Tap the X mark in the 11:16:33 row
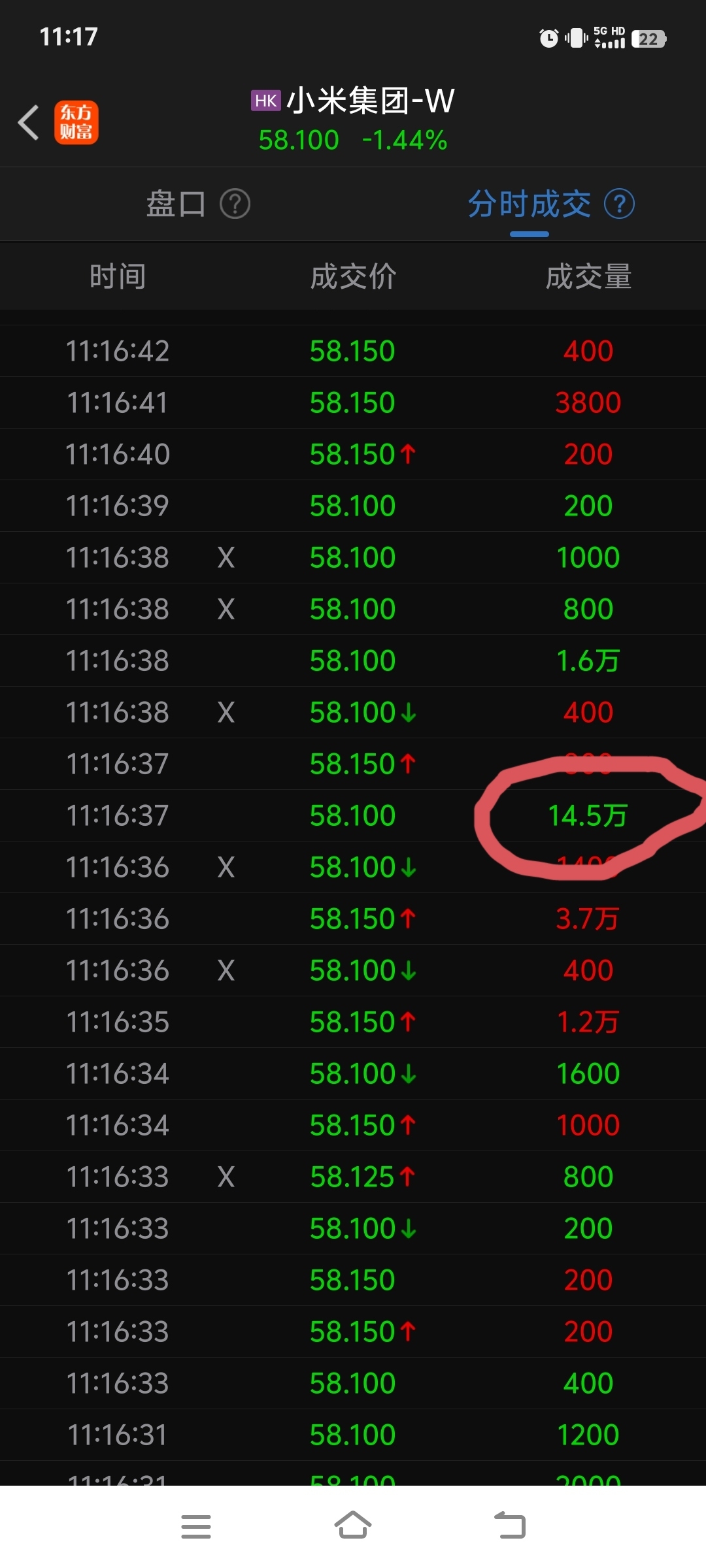The width and height of the screenshot is (706, 1568). point(226,1177)
